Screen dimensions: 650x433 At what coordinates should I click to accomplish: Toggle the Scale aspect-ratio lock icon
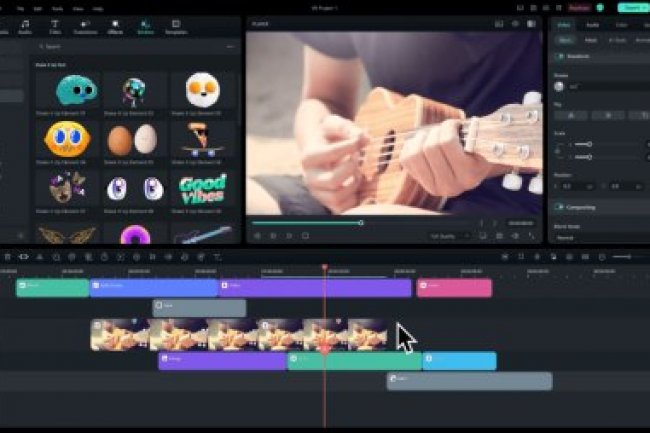coord(559,150)
